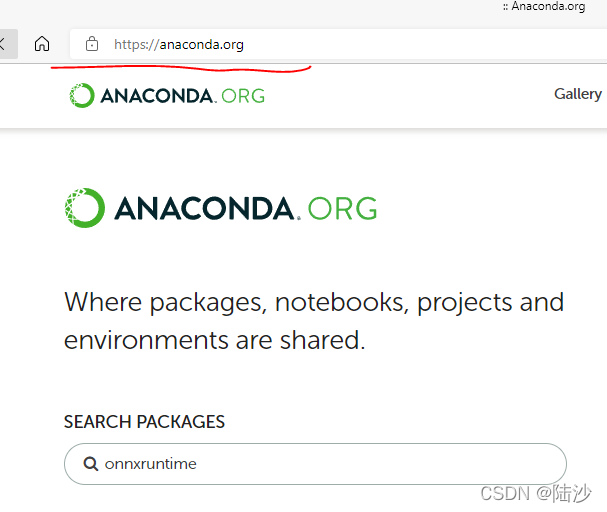Open site info via padlock icon
Screen dimensions: 607x512
click(x=92, y=44)
